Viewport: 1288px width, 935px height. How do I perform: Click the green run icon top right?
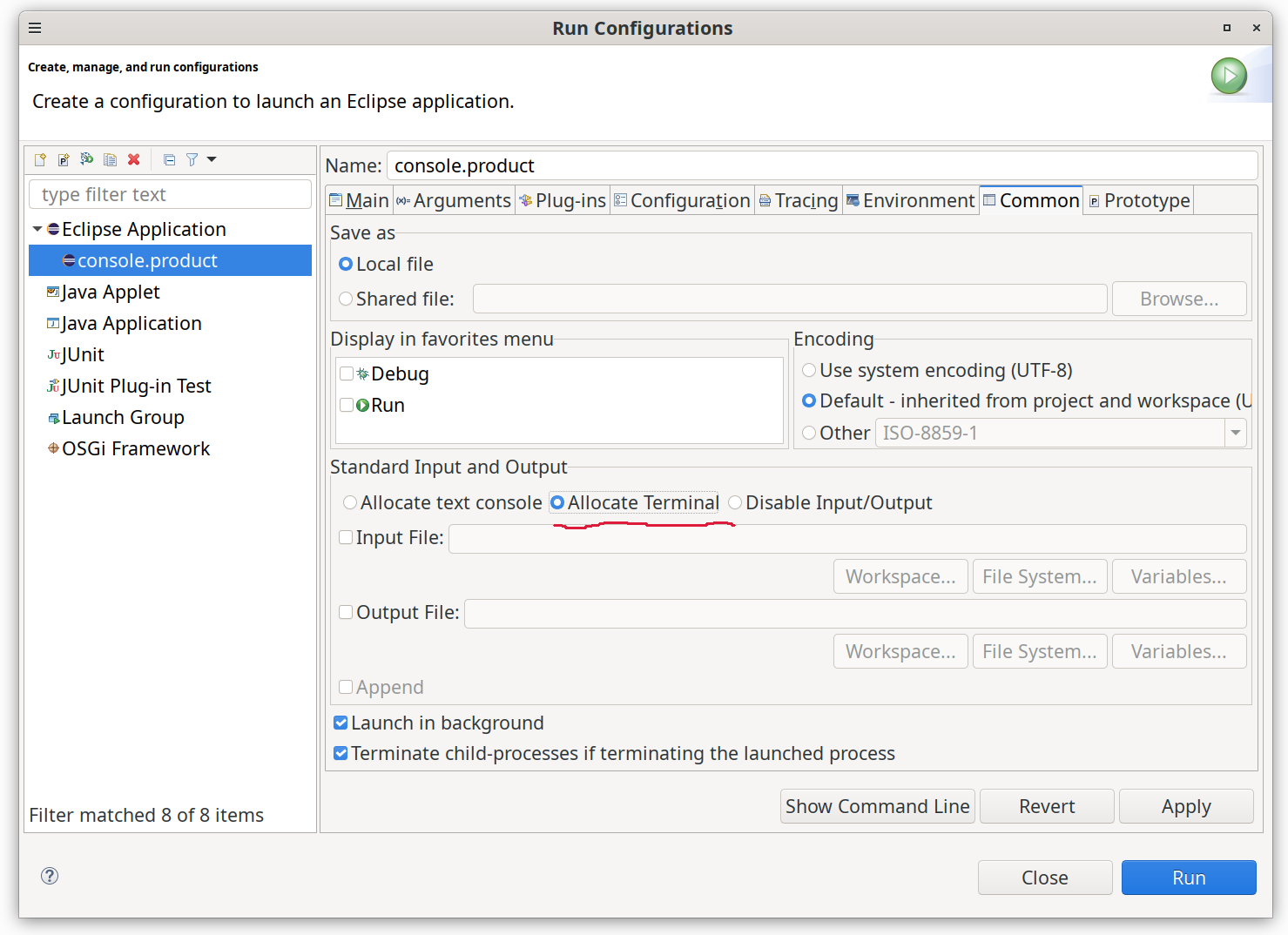click(x=1228, y=76)
